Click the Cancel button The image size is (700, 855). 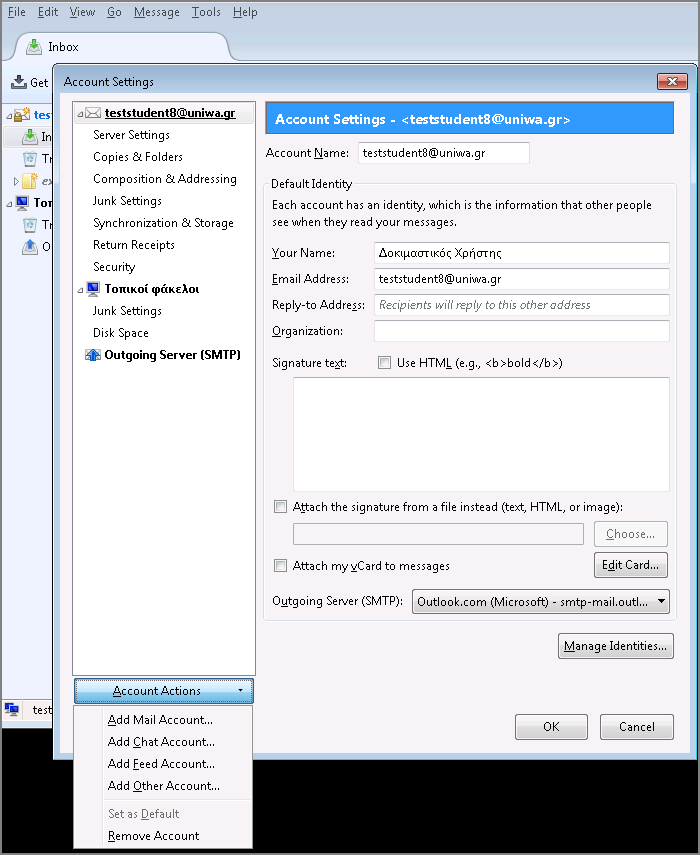(637, 727)
